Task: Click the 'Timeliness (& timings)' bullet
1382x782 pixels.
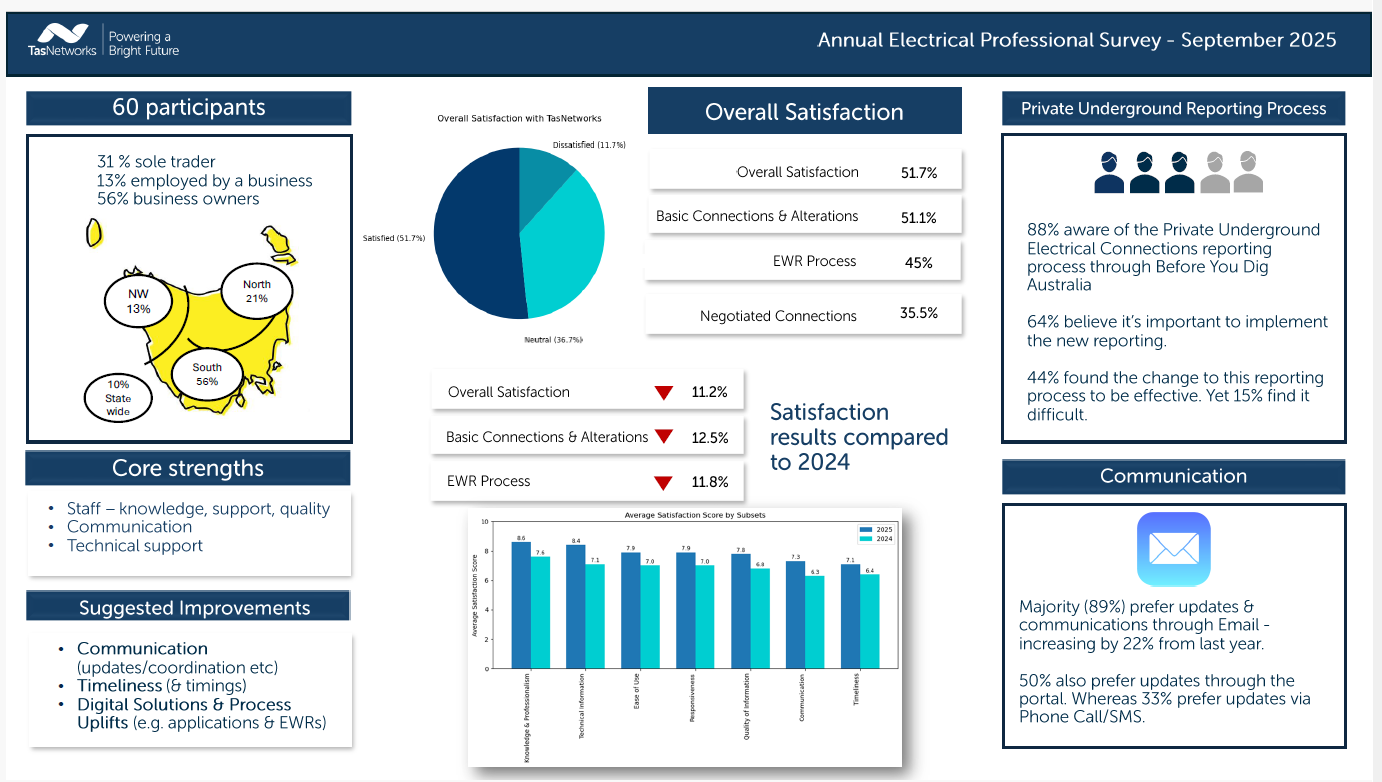Action: click(162, 686)
